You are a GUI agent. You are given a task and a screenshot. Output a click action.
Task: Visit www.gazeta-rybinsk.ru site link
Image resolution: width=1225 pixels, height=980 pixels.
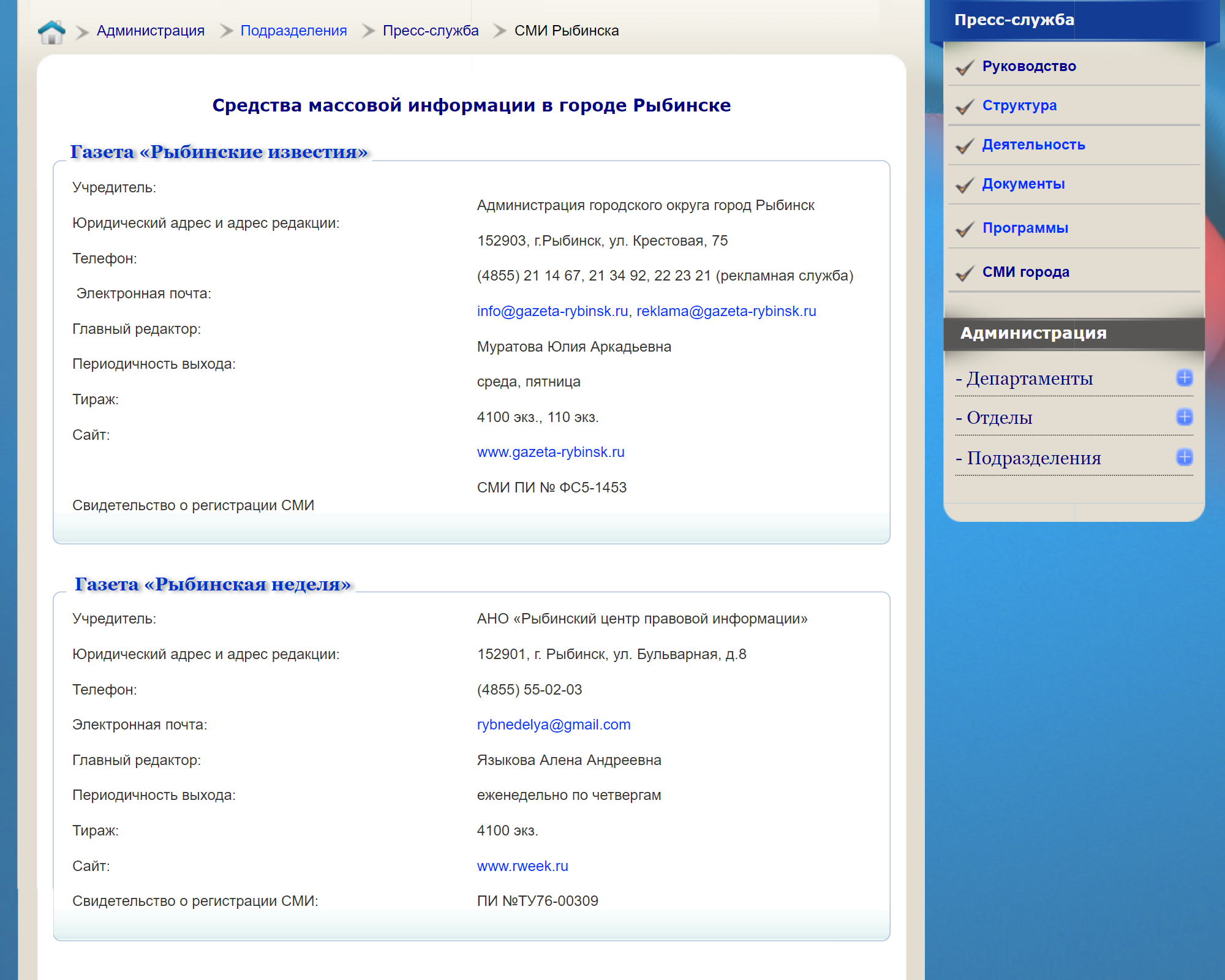pyautogui.click(x=551, y=452)
